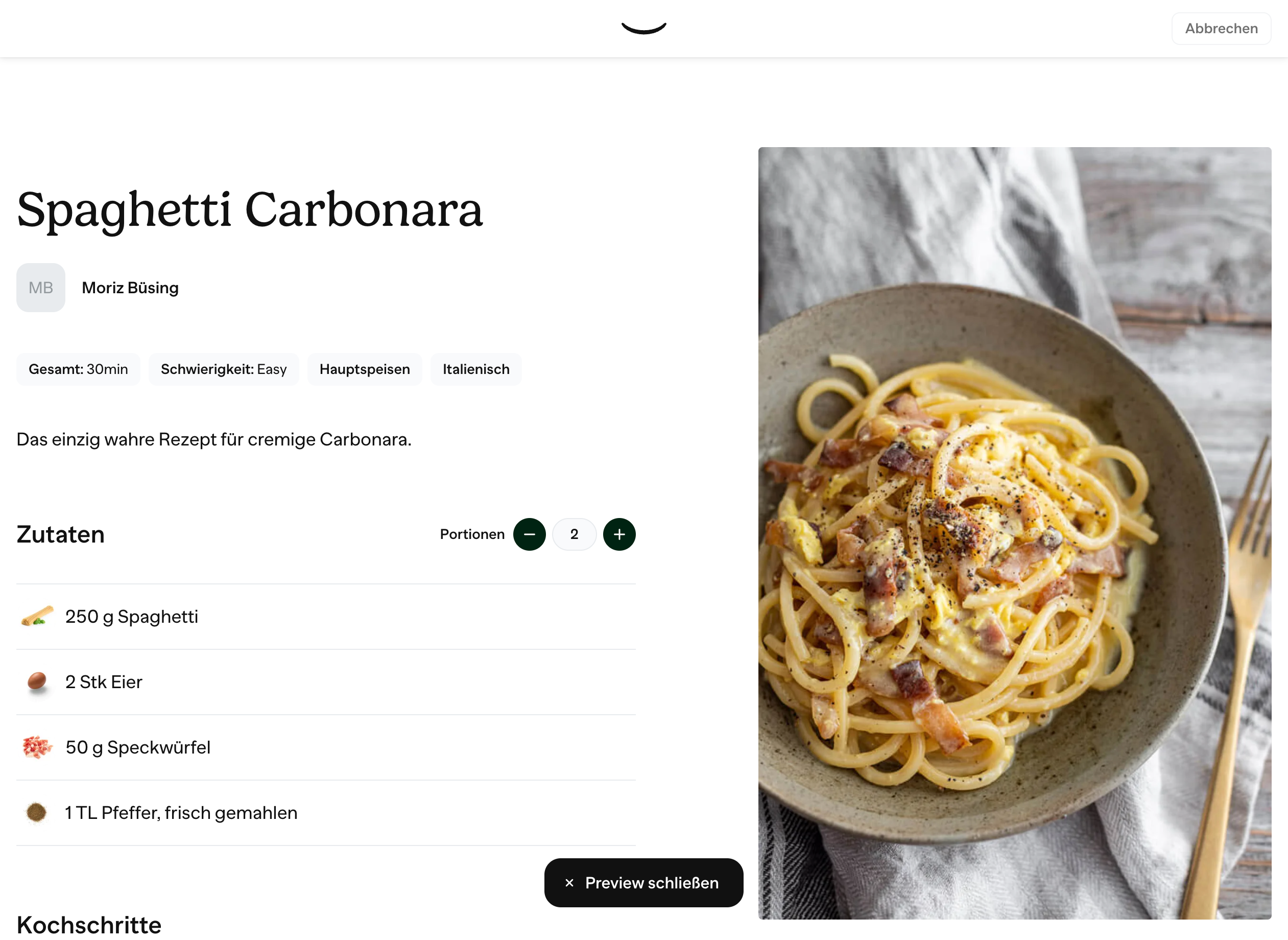Select the Italienisch cuisine tag
Image resolution: width=1288 pixels, height=940 pixels.
point(476,369)
